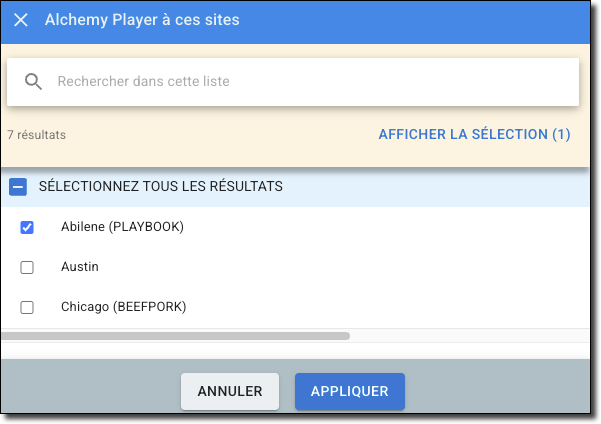This screenshot has width=601, height=424.
Task: Uncheck the Abilene (PLAYBOOK) checkbox
Action: (x=27, y=227)
